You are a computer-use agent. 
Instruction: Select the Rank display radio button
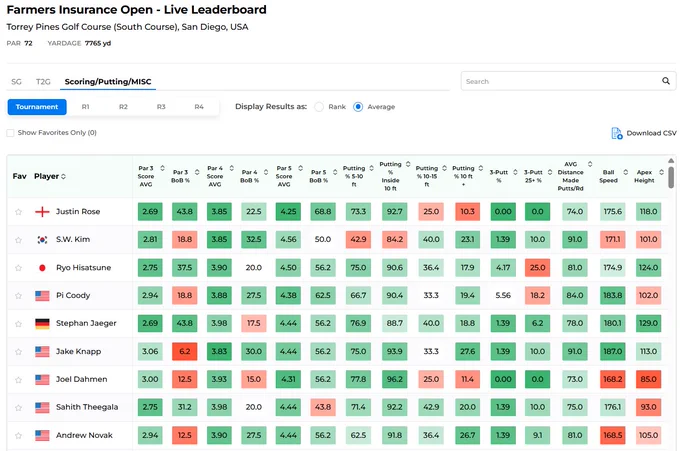[x=319, y=107]
